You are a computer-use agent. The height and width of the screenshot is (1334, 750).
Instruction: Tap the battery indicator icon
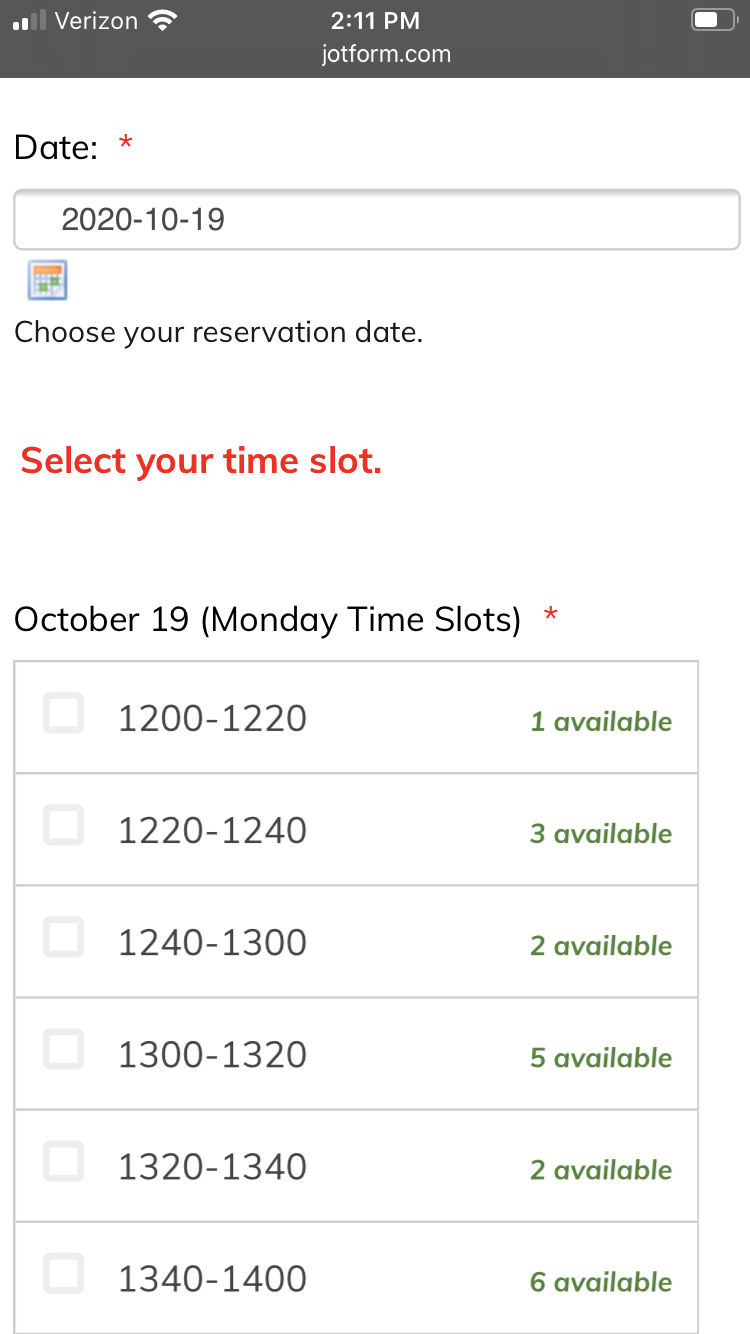tap(712, 21)
